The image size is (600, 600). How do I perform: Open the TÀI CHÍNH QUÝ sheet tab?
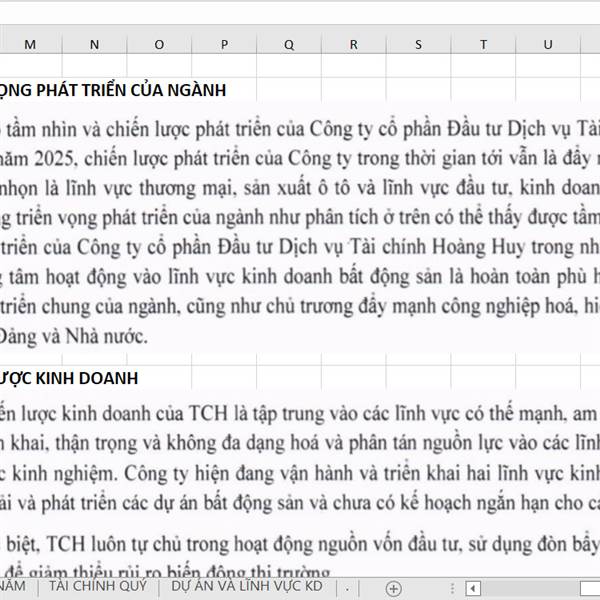coord(98,586)
